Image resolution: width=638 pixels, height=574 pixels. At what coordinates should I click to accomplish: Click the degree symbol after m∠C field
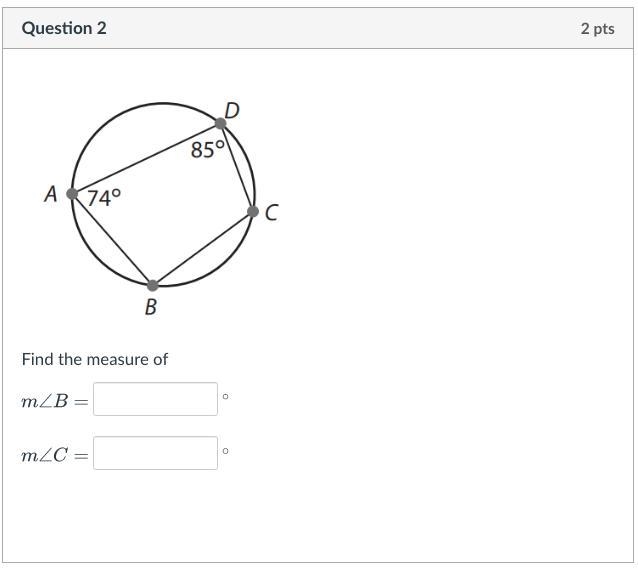(225, 451)
